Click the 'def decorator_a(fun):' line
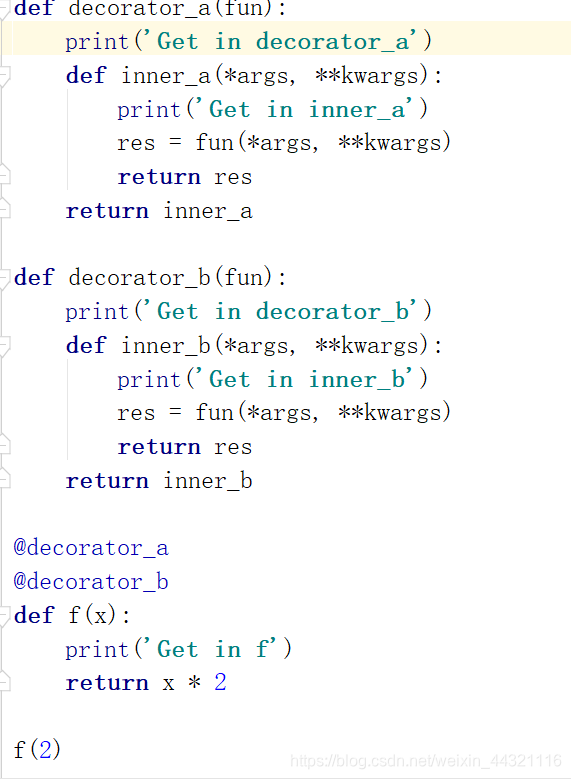This screenshot has width=571, height=779. pos(151,8)
